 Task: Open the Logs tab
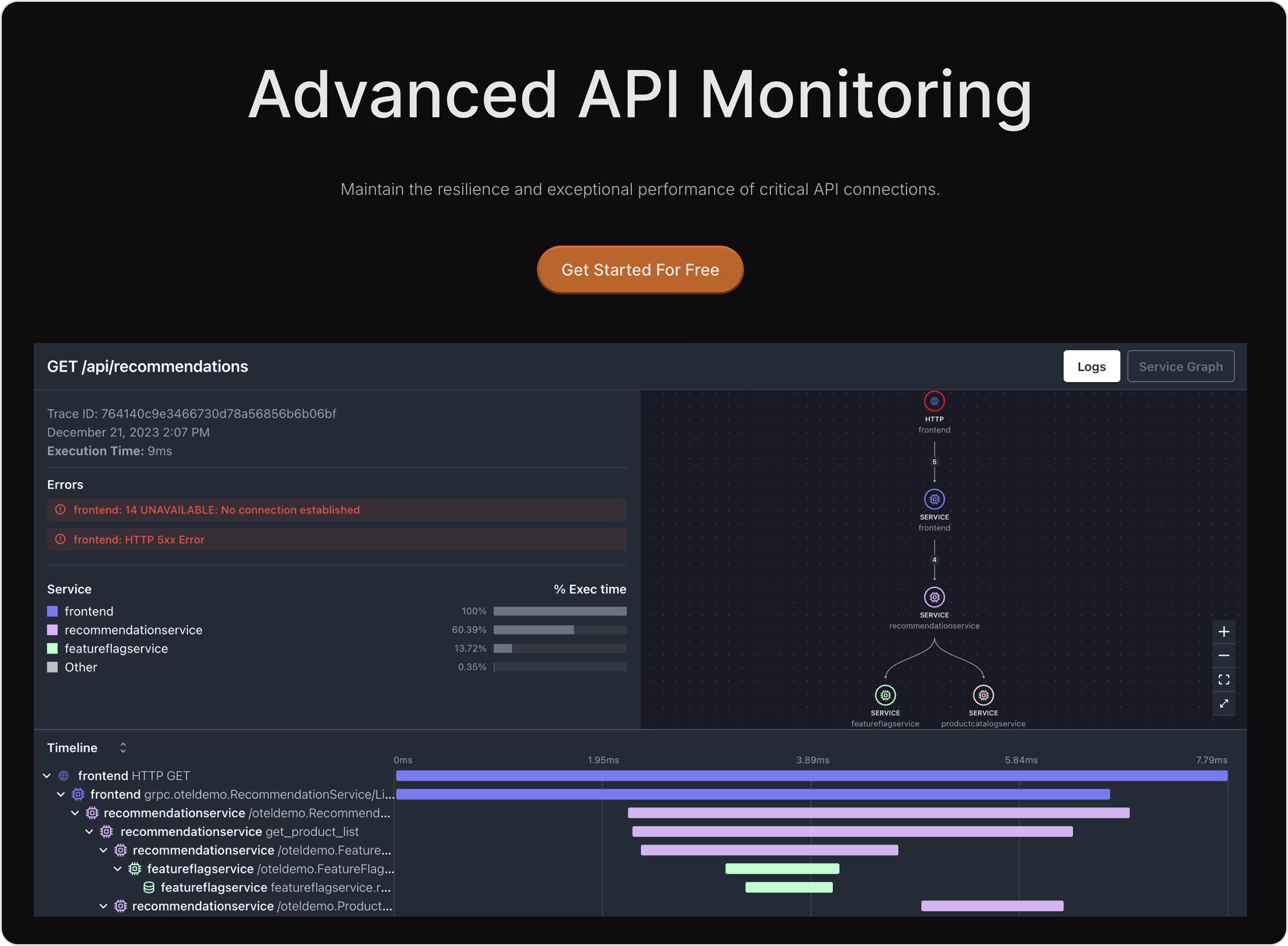[1091, 367]
